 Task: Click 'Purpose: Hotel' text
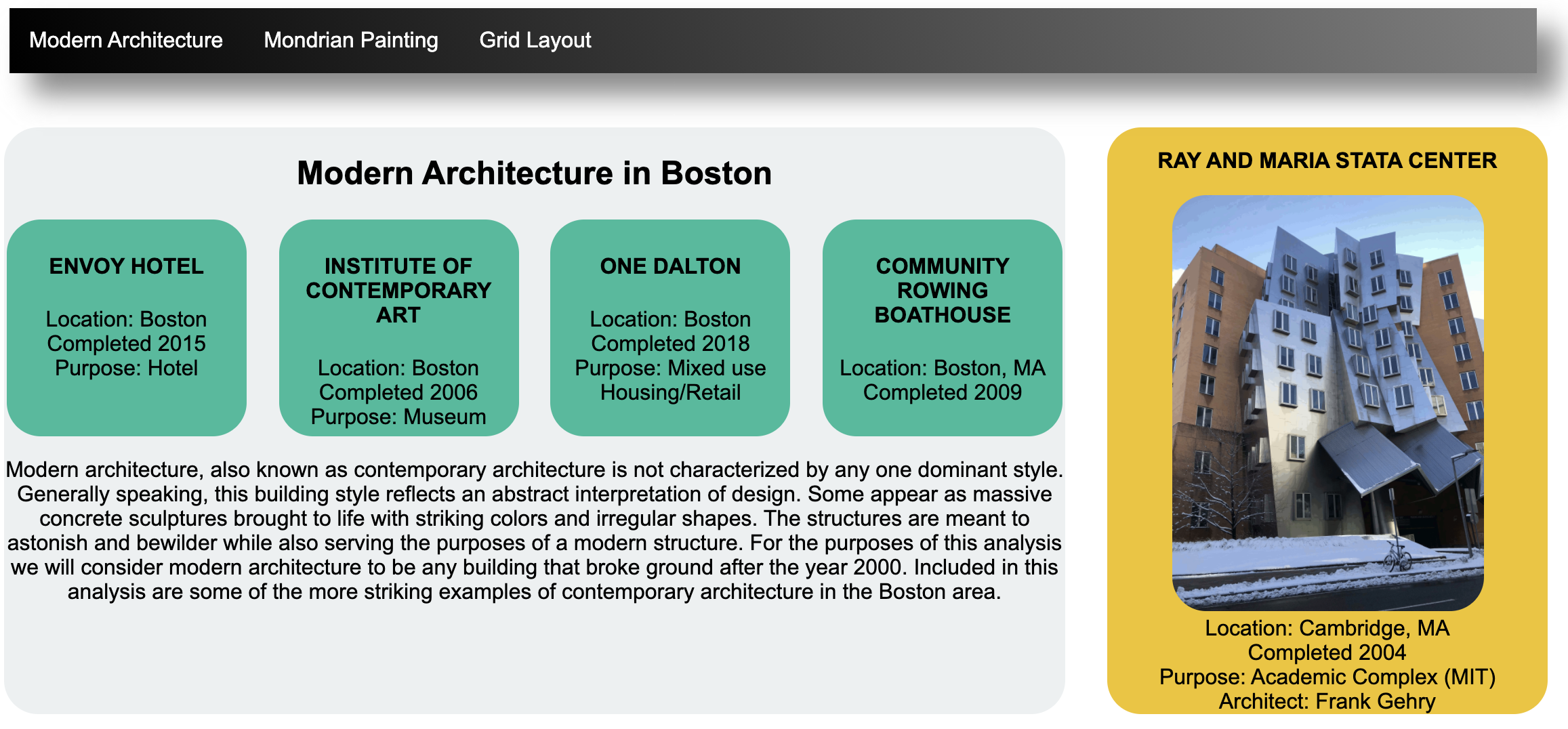pyautogui.click(x=126, y=368)
